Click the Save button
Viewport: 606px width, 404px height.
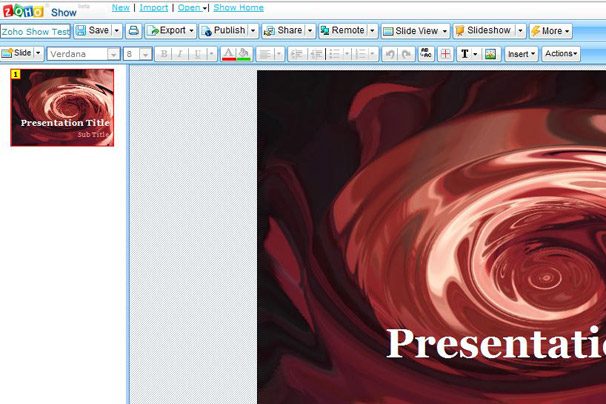point(93,31)
